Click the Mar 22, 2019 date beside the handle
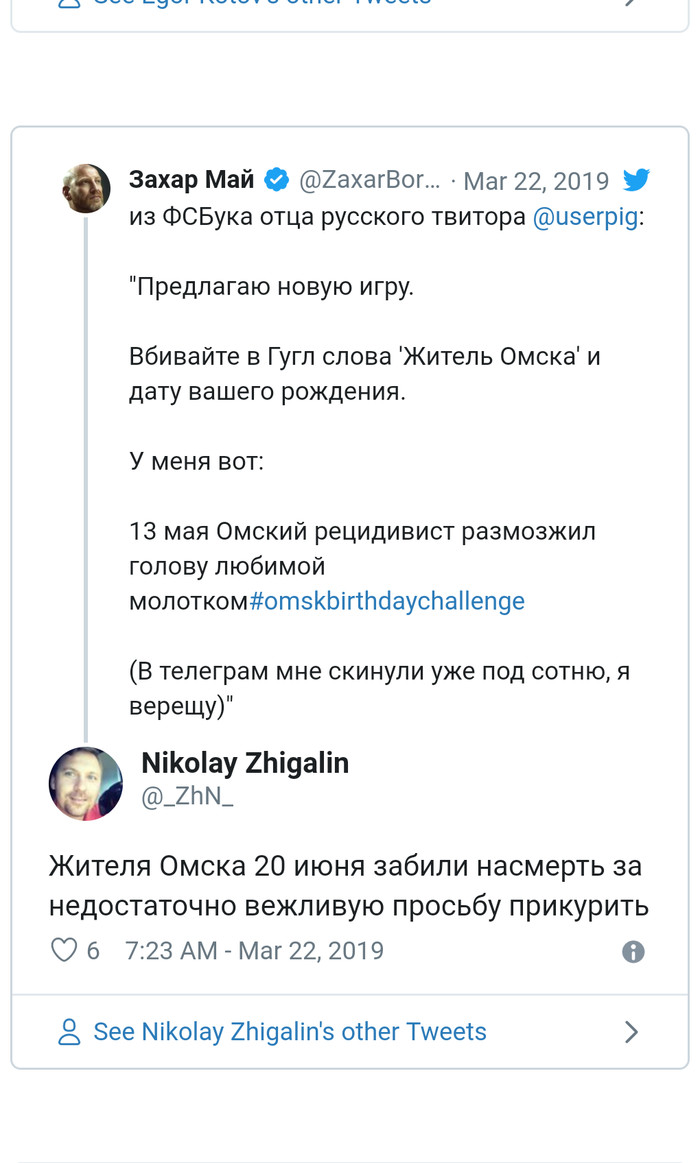700x1163 pixels. (x=536, y=181)
